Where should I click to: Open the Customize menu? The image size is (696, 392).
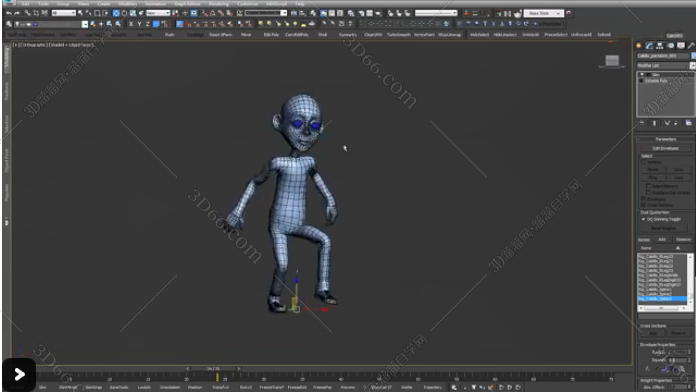[247, 4]
